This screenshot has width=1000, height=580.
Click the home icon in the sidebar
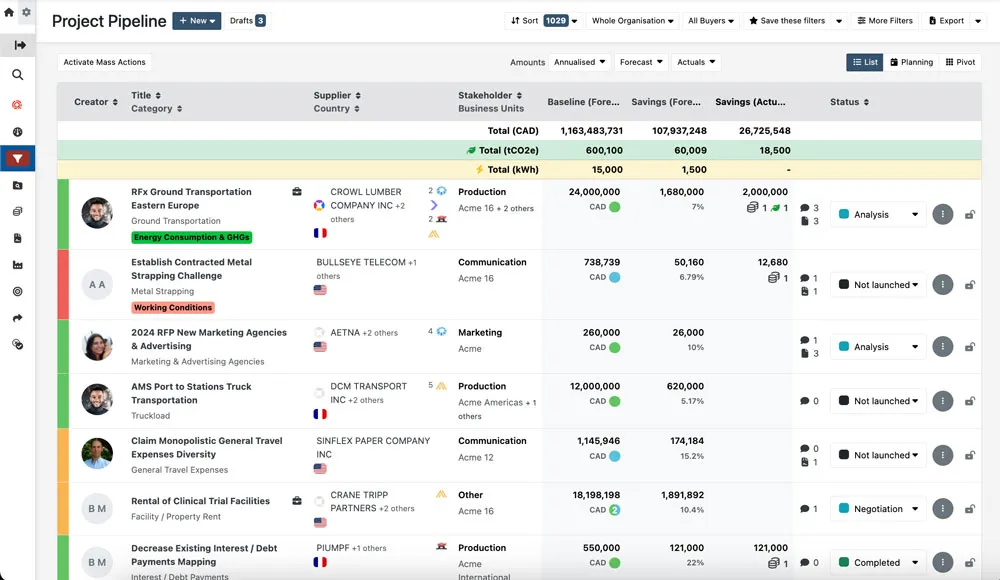pos(10,12)
